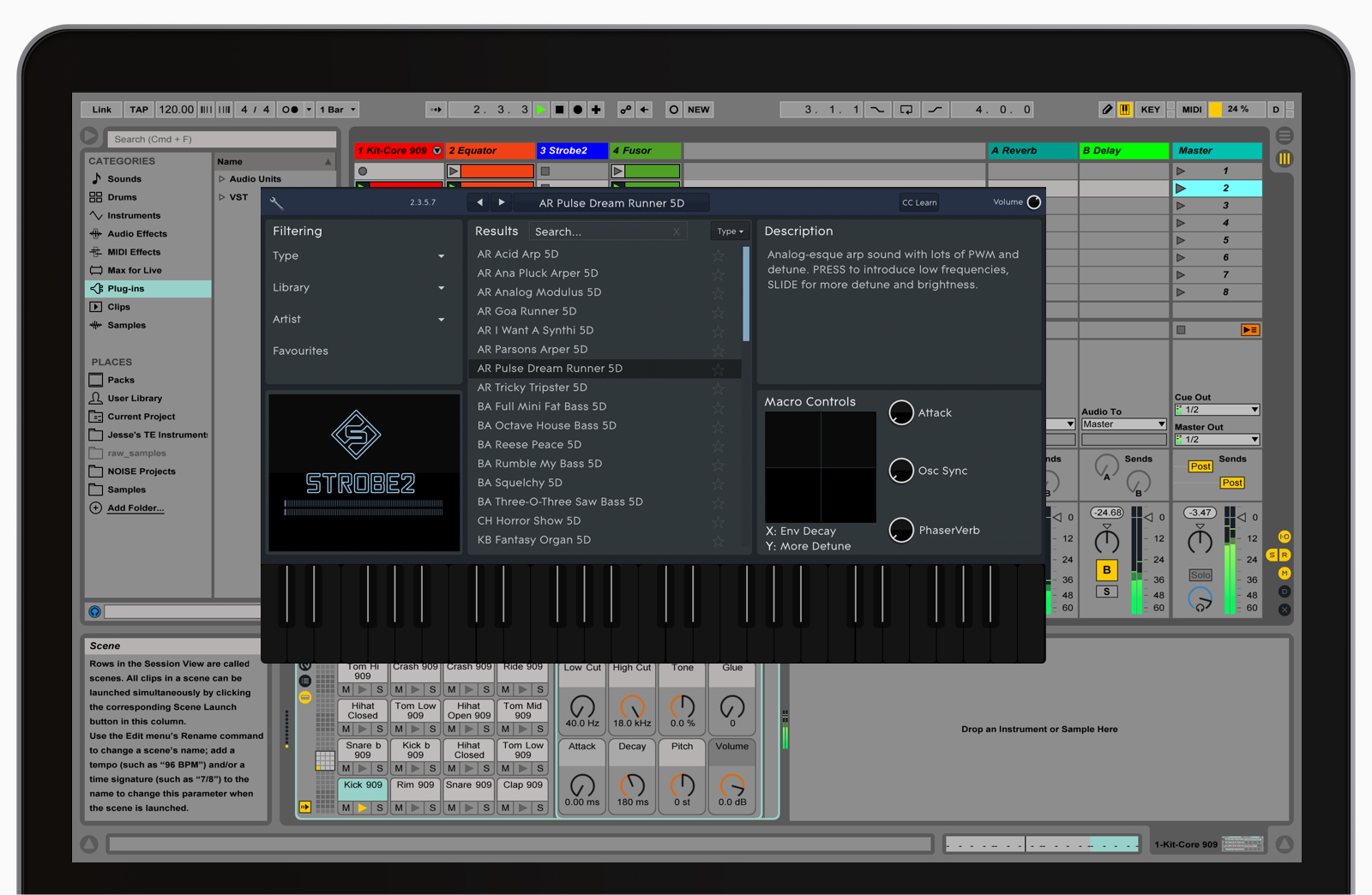Open Audio To Master dropdown

(x=1123, y=424)
